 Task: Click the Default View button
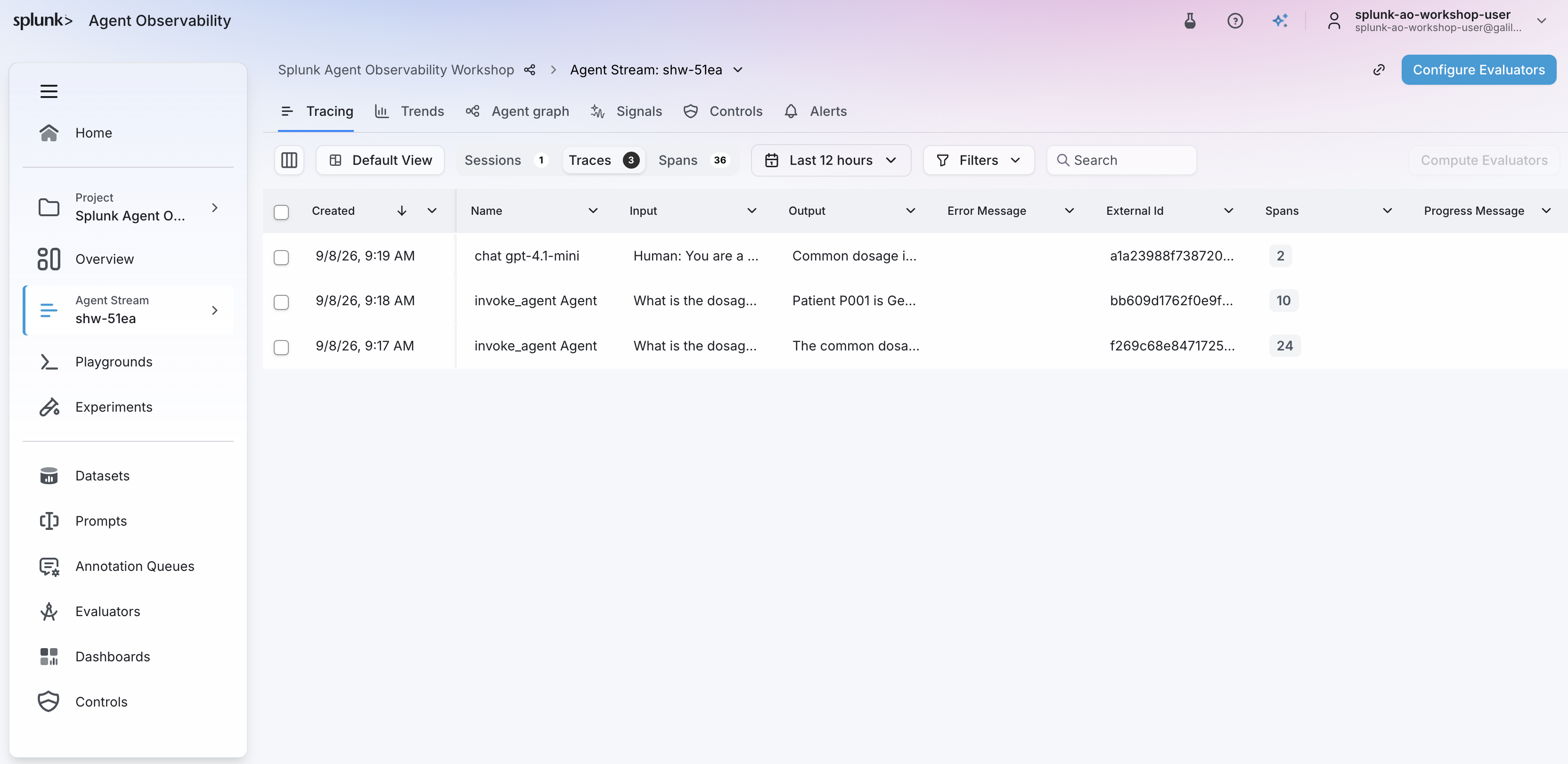coord(380,160)
